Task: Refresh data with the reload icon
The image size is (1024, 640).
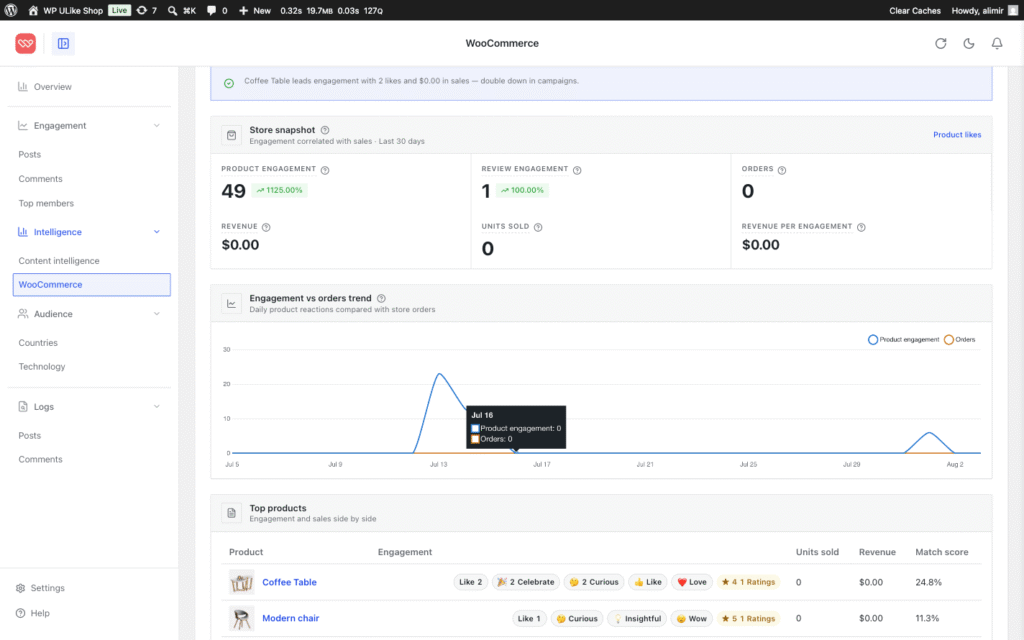Action: 940,44
